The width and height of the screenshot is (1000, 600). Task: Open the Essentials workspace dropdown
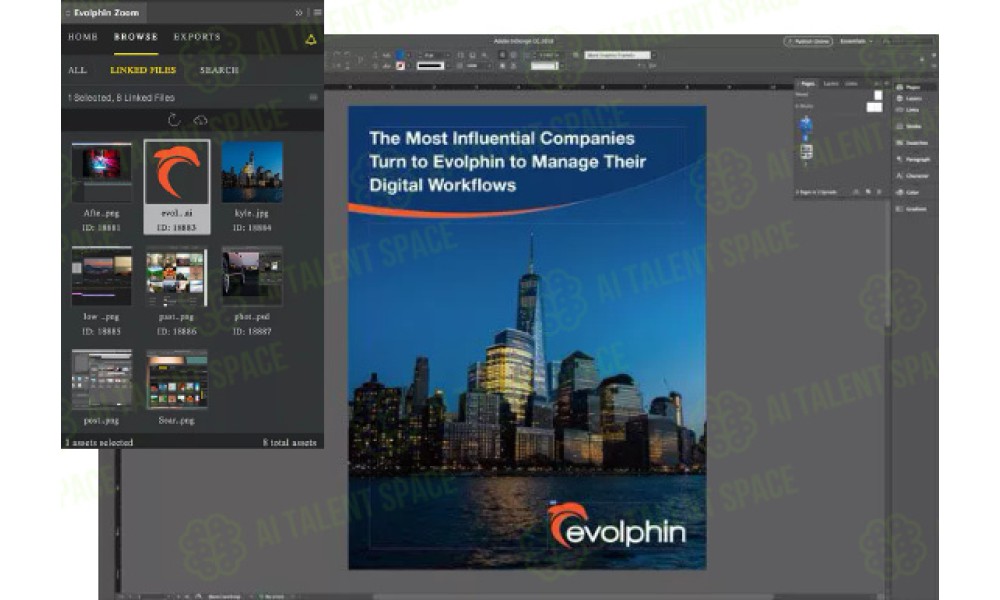(x=857, y=41)
